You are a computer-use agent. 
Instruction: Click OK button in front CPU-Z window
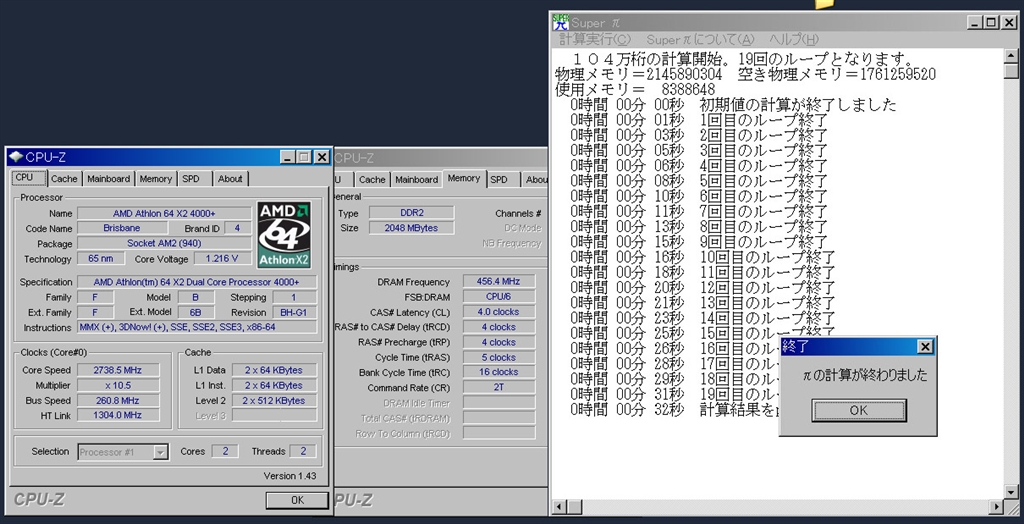pyautogui.click(x=297, y=500)
